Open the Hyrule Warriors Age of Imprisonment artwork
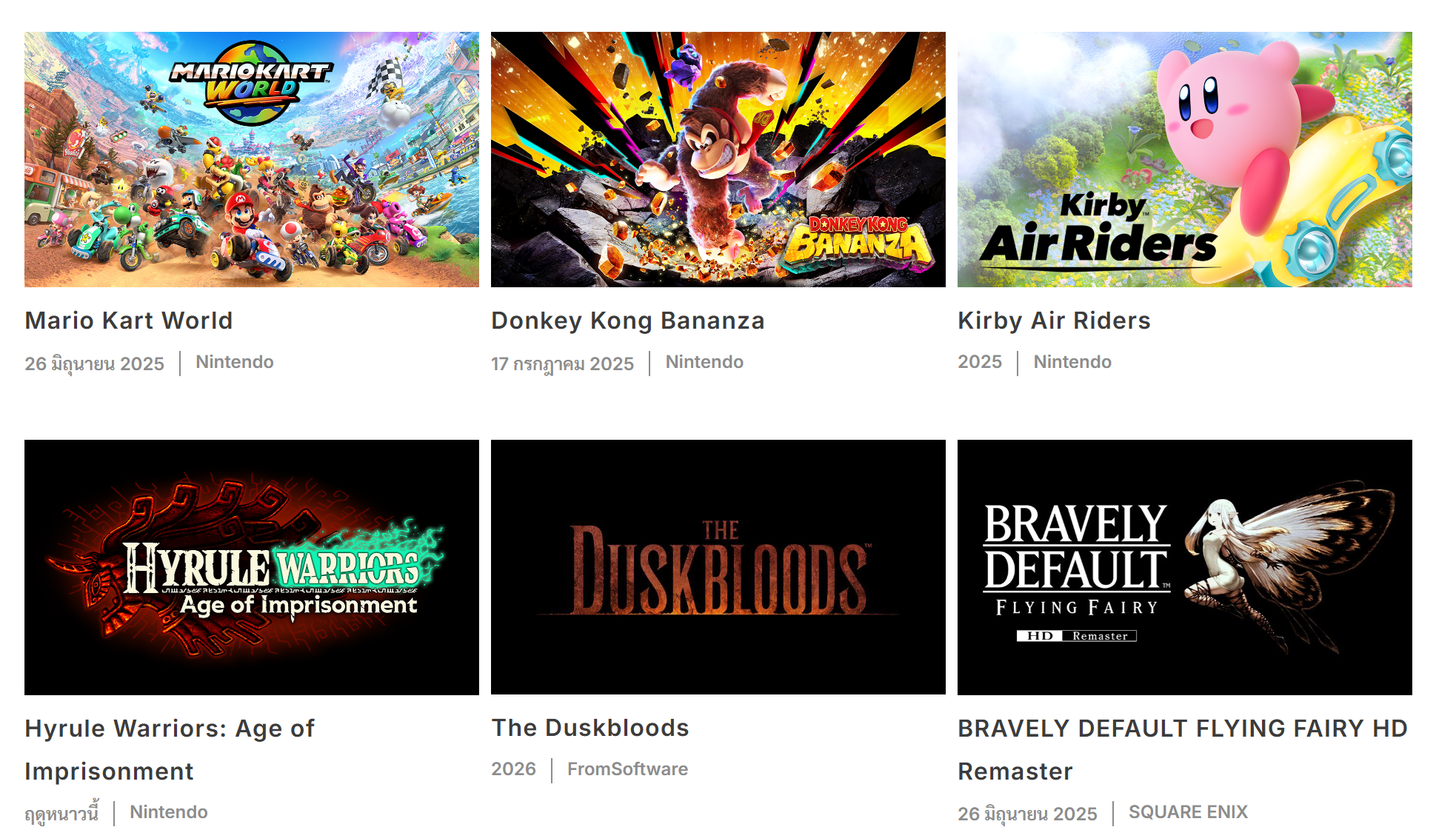 [252, 567]
